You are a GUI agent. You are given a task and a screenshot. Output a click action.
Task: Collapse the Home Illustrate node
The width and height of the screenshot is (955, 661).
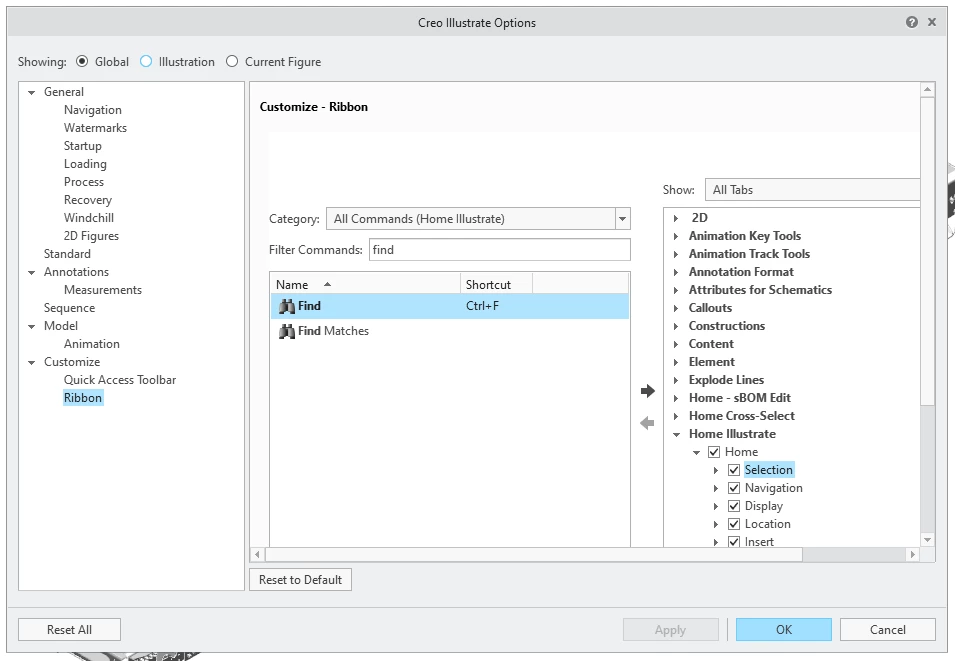676,434
